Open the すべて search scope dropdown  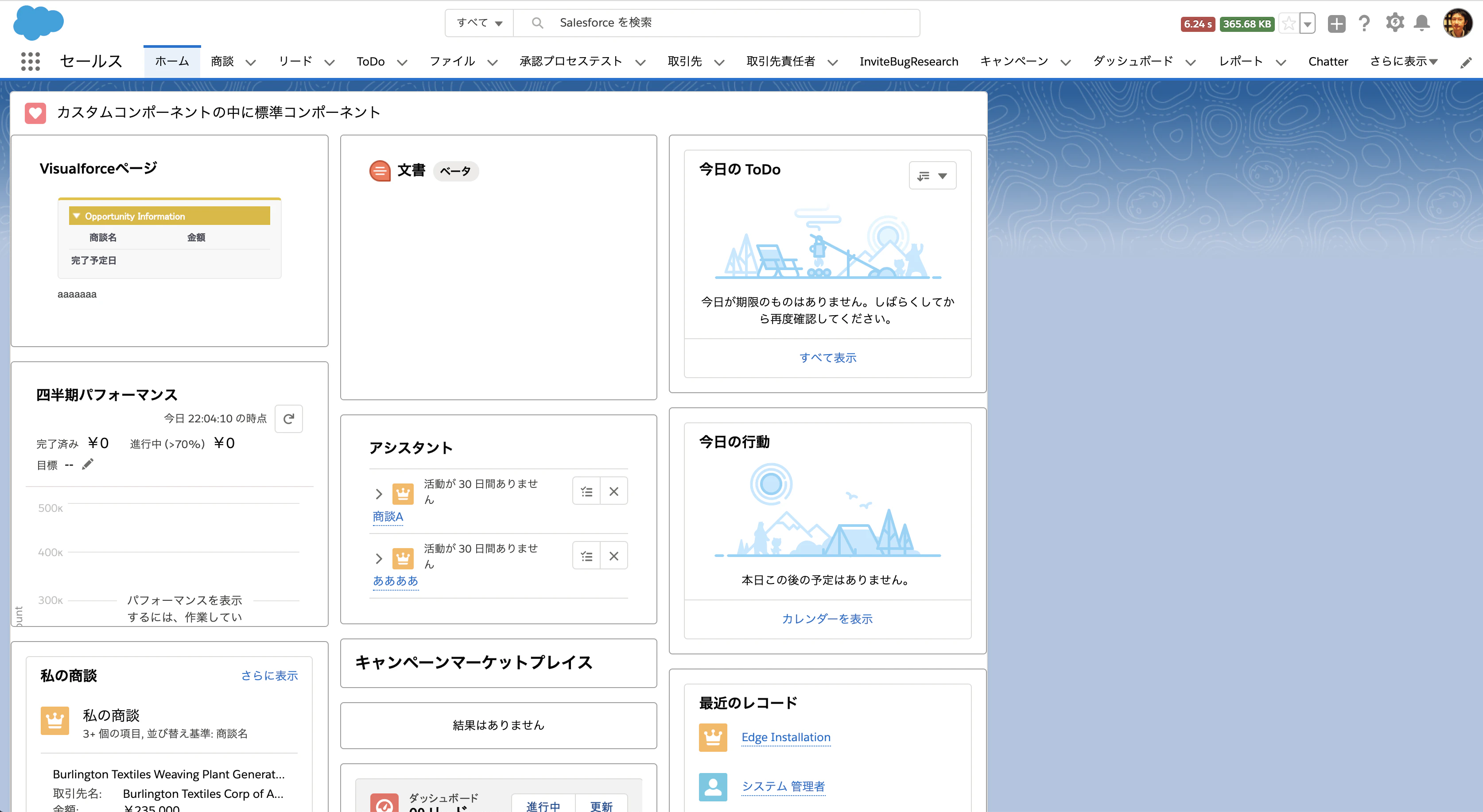[x=479, y=23]
